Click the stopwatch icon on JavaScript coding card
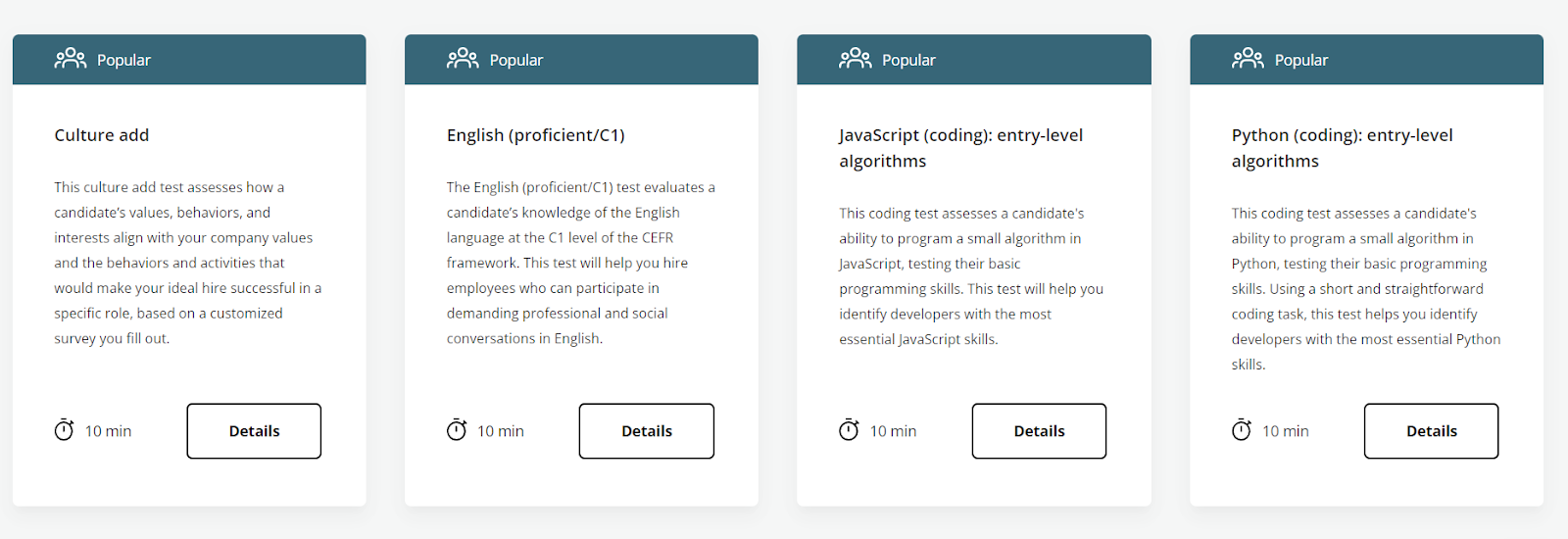Screen dimensions: 1568x539 849,430
